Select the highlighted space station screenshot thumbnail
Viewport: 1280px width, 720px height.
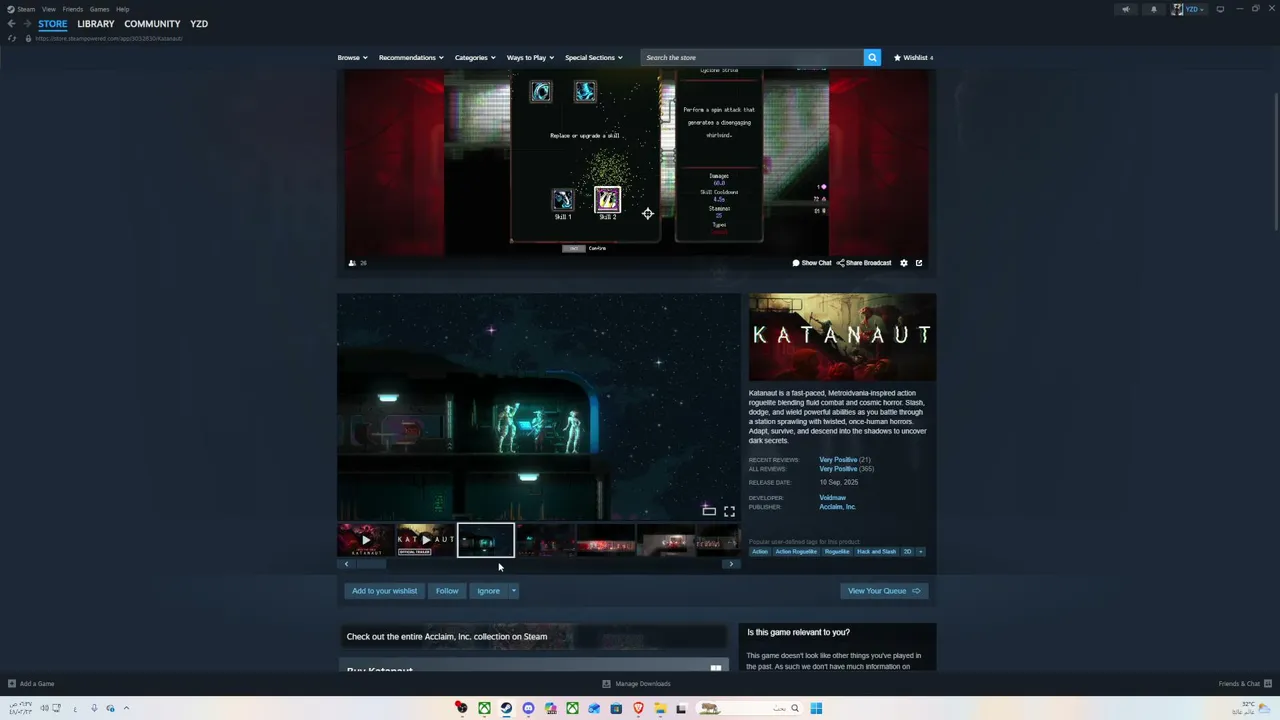486,540
